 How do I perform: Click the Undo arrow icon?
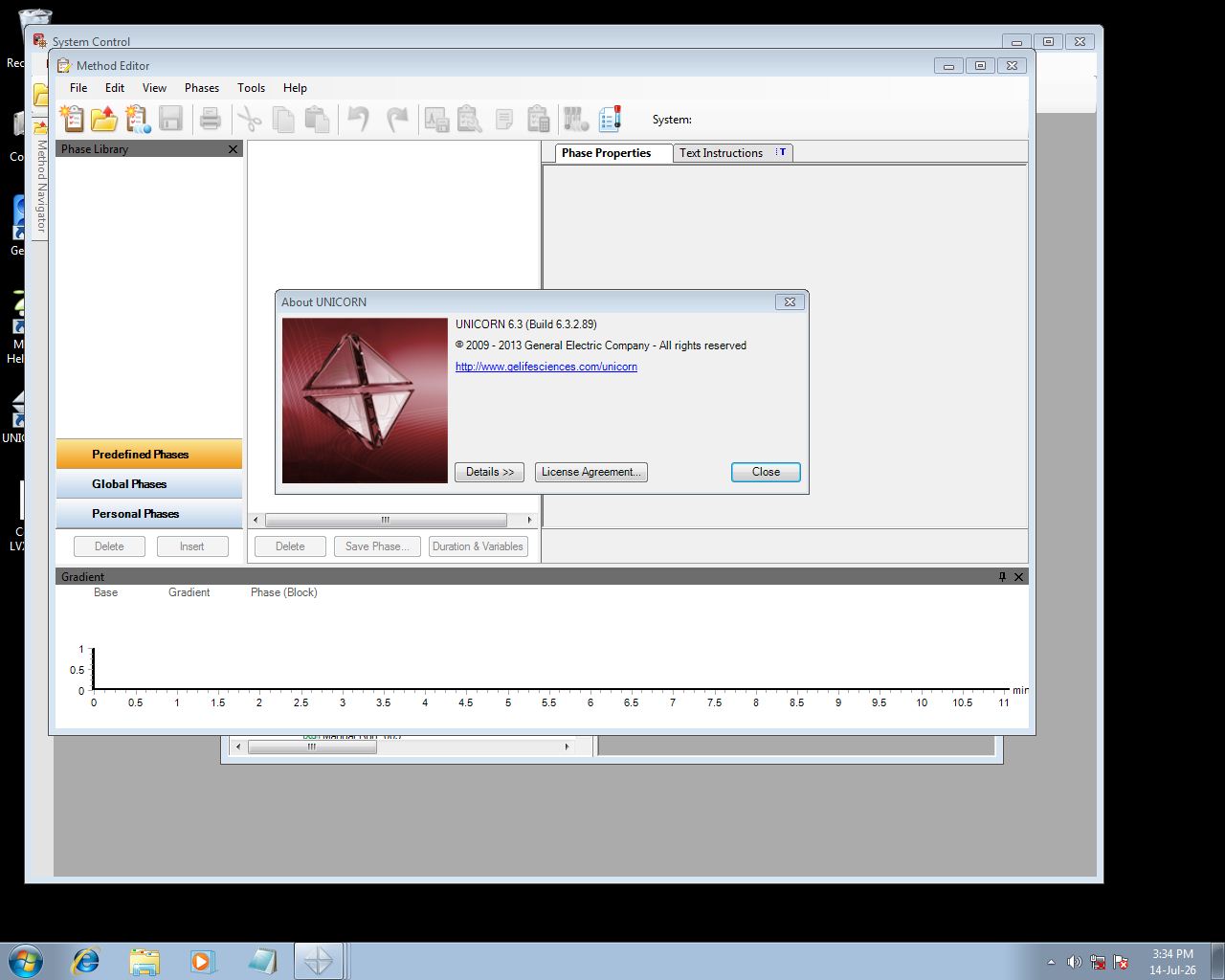point(358,119)
